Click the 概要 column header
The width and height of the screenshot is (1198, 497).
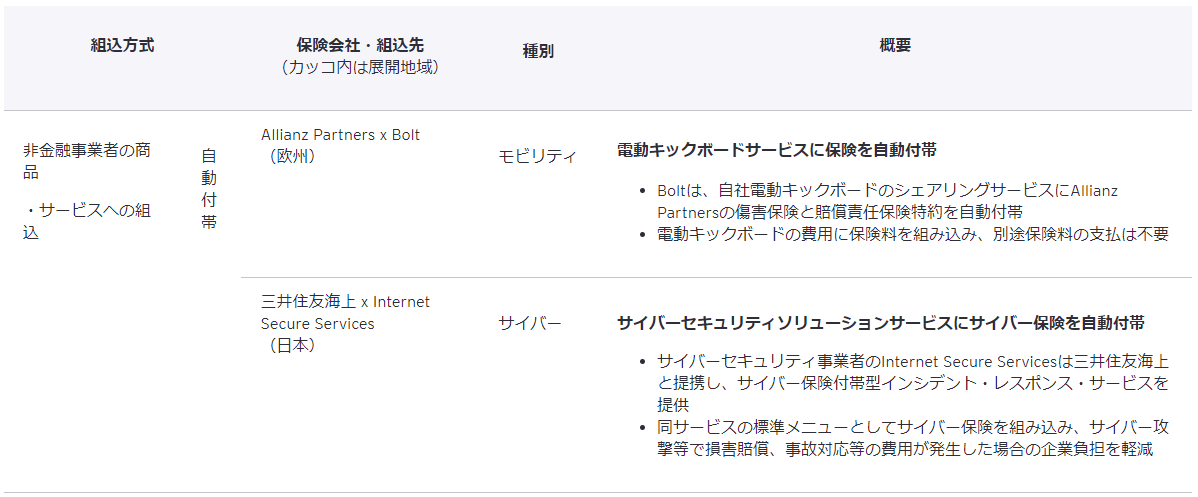click(895, 45)
